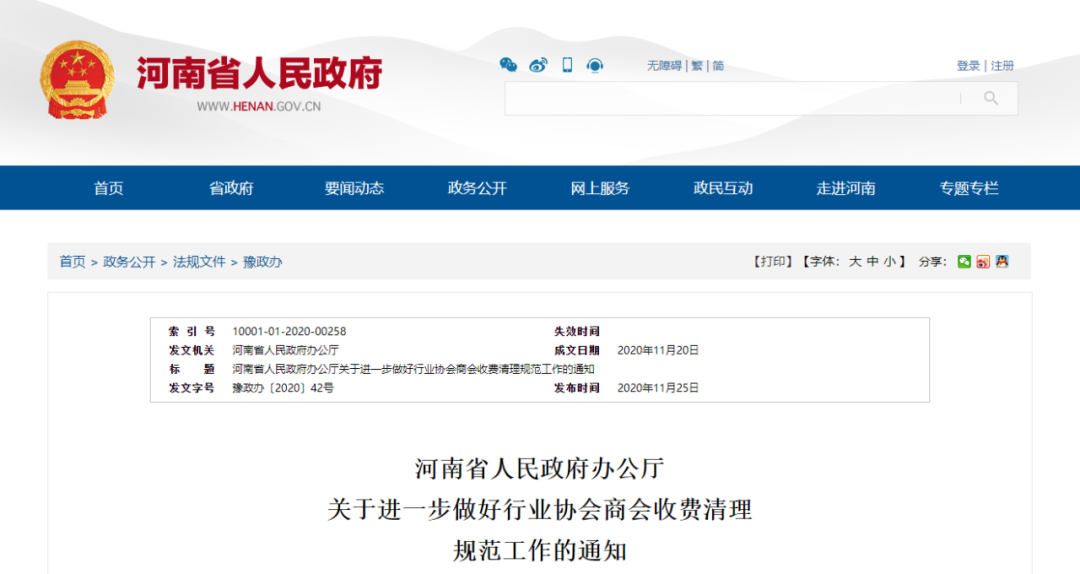
Task: Open the 政务公开 navigation menu item
Action: coord(477,188)
